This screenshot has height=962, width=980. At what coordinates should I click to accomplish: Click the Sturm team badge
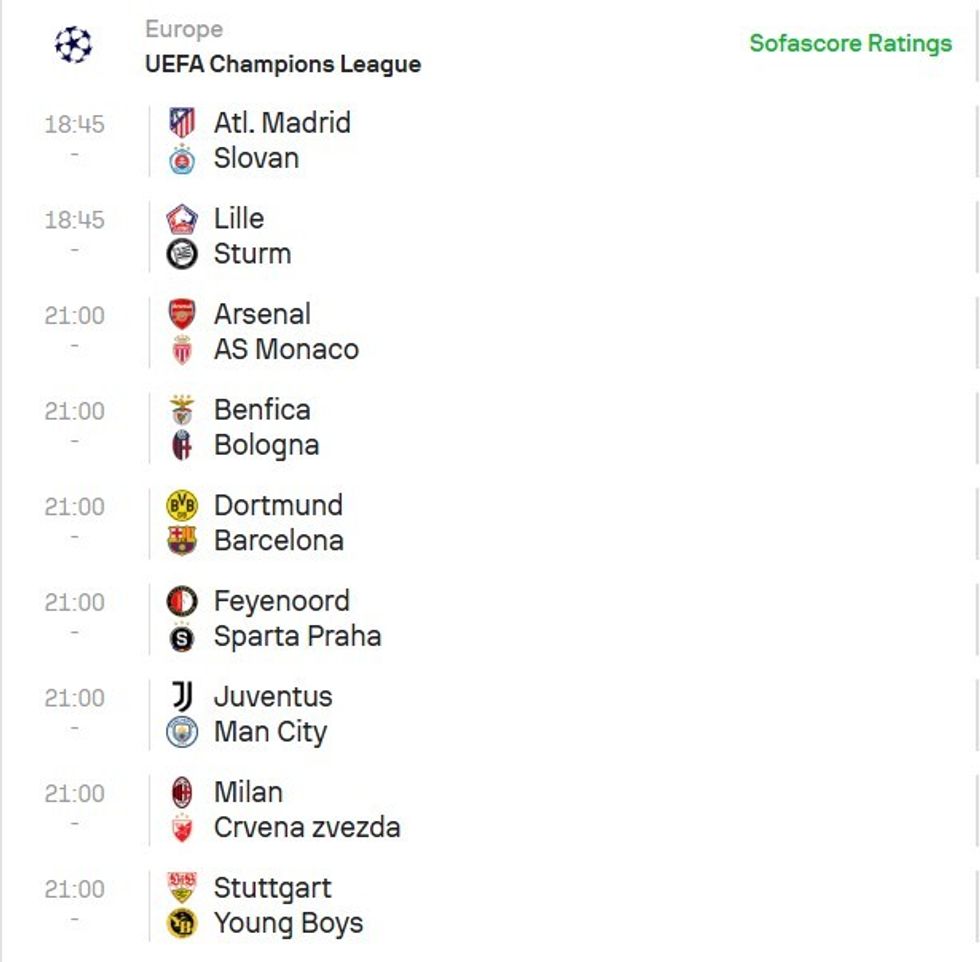pos(183,252)
